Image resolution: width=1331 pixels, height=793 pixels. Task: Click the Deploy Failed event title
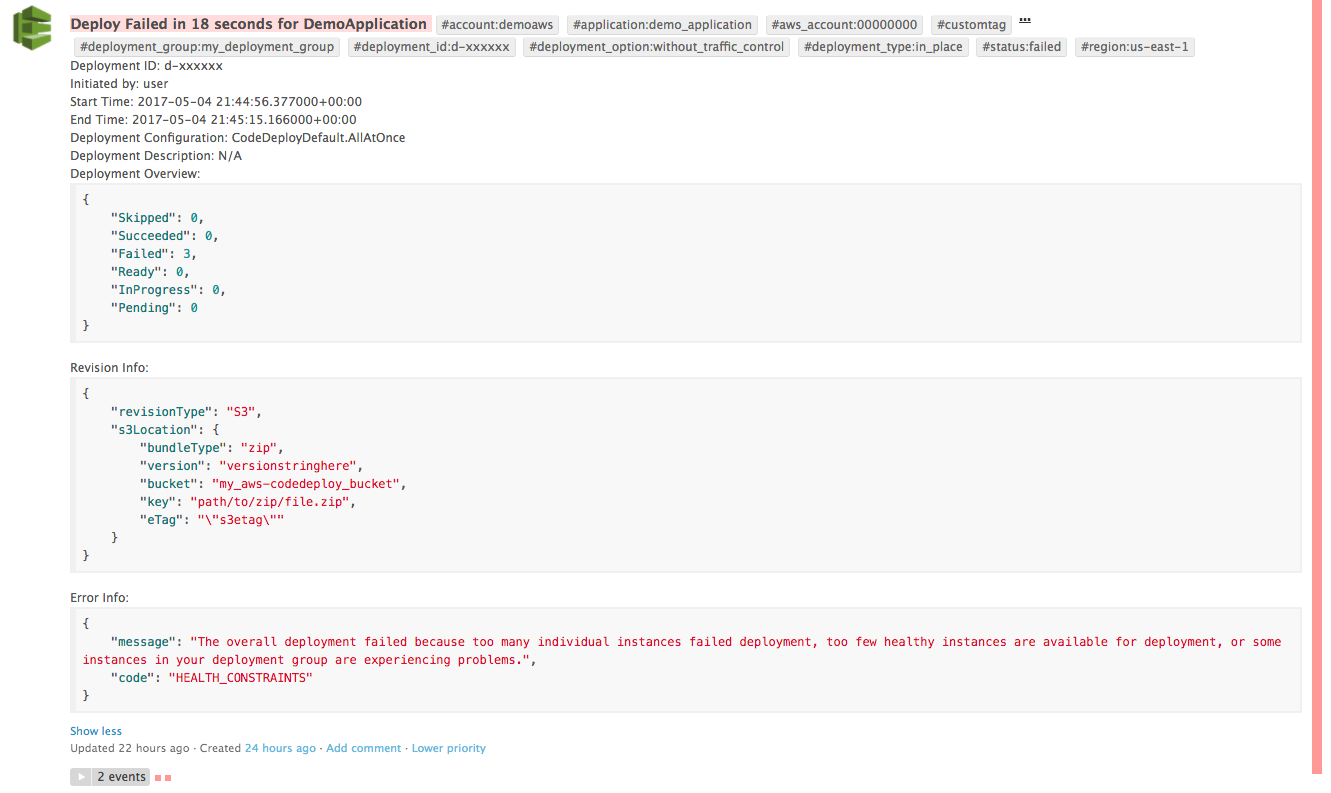coord(250,23)
